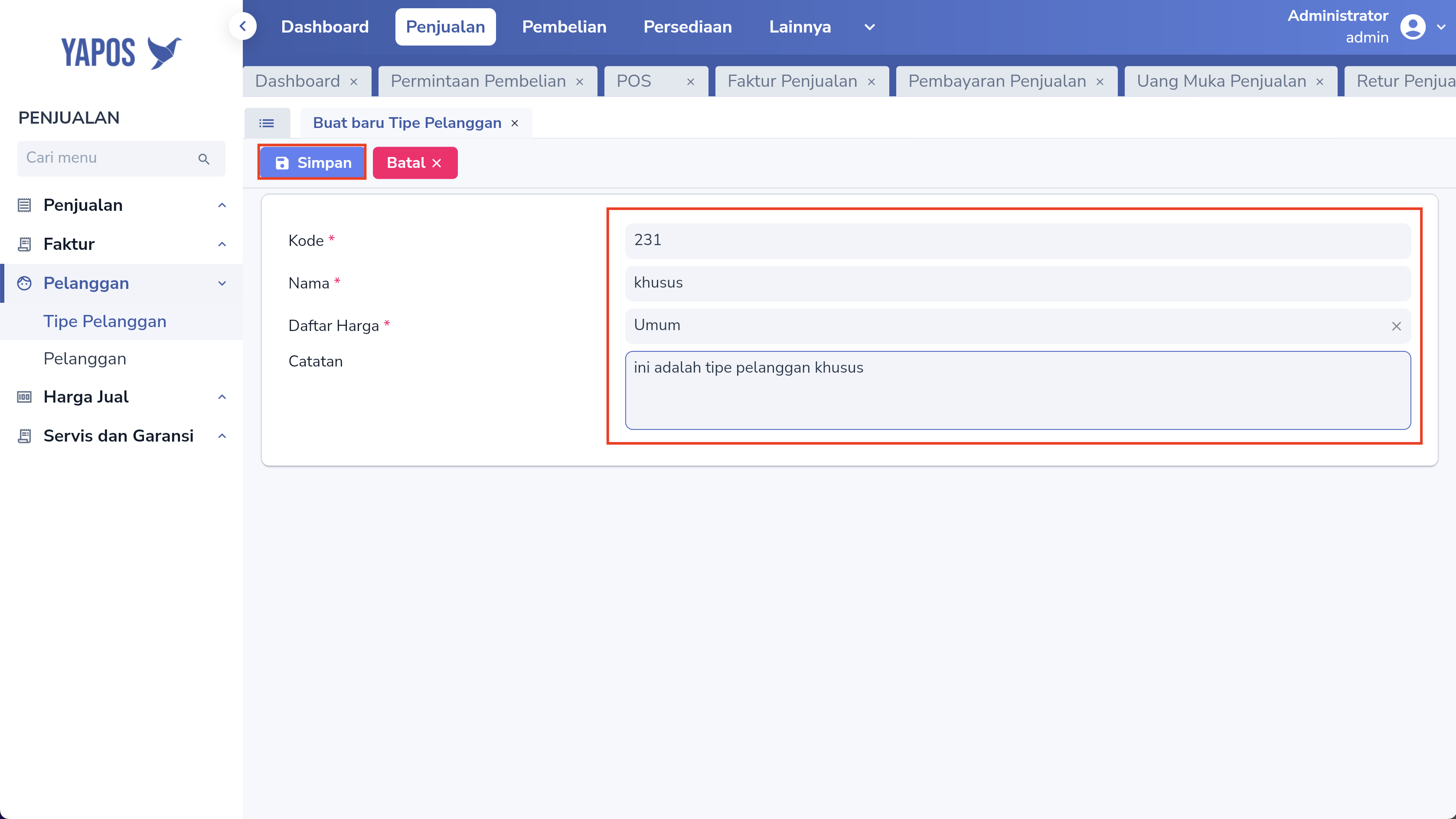The height and width of the screenshot is (819, 1456).
Task: Open the list view icon tab
Action: pyautogui.click(x=267, y=123)
